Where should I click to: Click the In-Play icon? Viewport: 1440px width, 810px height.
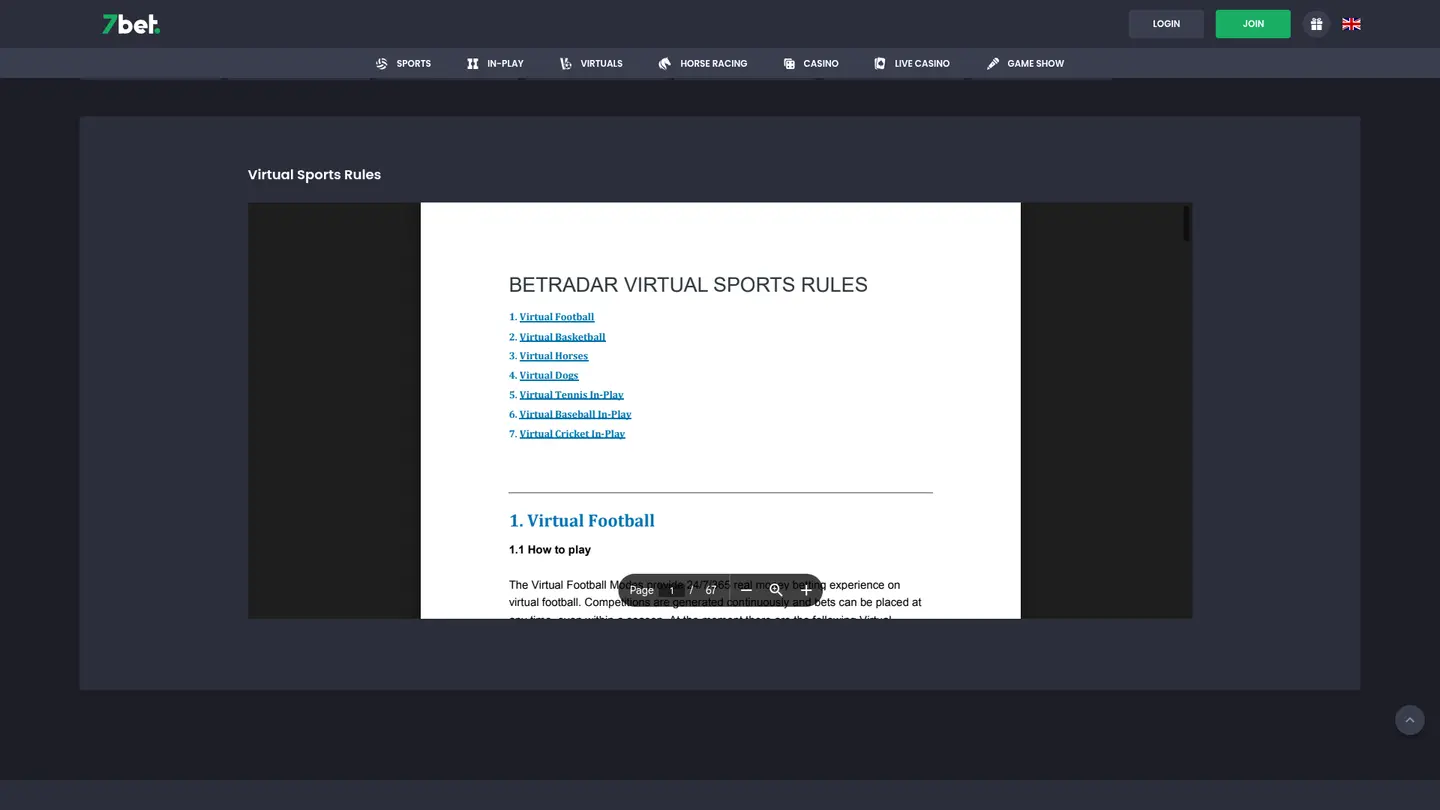[x=472, y=63]
